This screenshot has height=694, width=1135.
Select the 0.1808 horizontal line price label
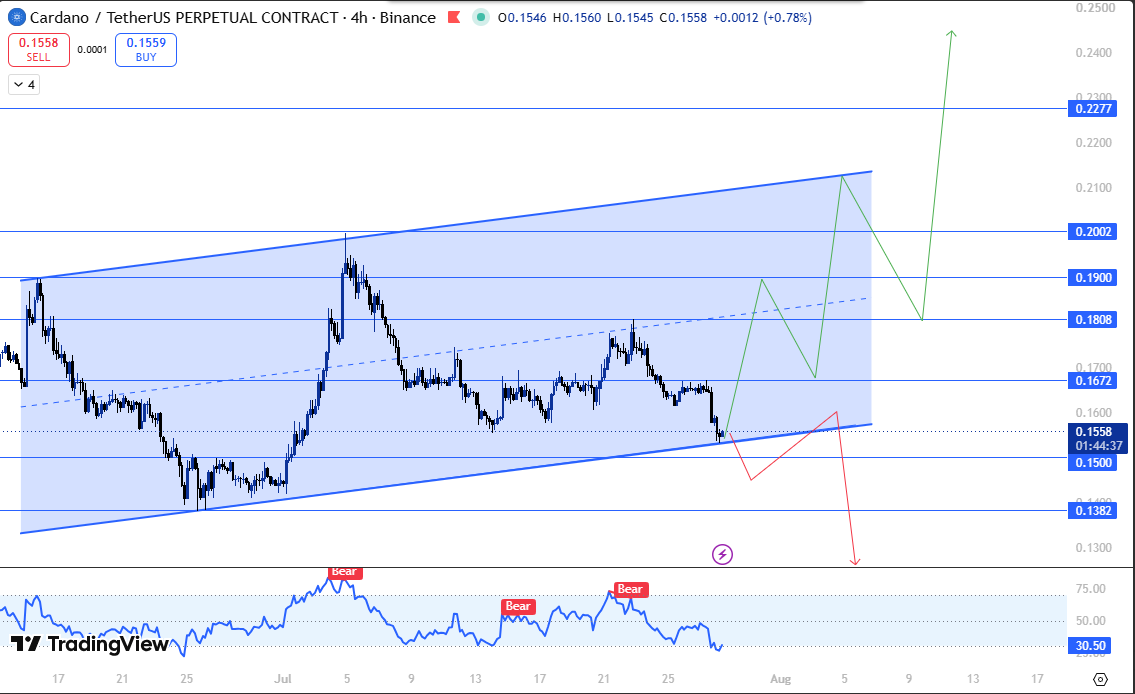point(1093,320)
